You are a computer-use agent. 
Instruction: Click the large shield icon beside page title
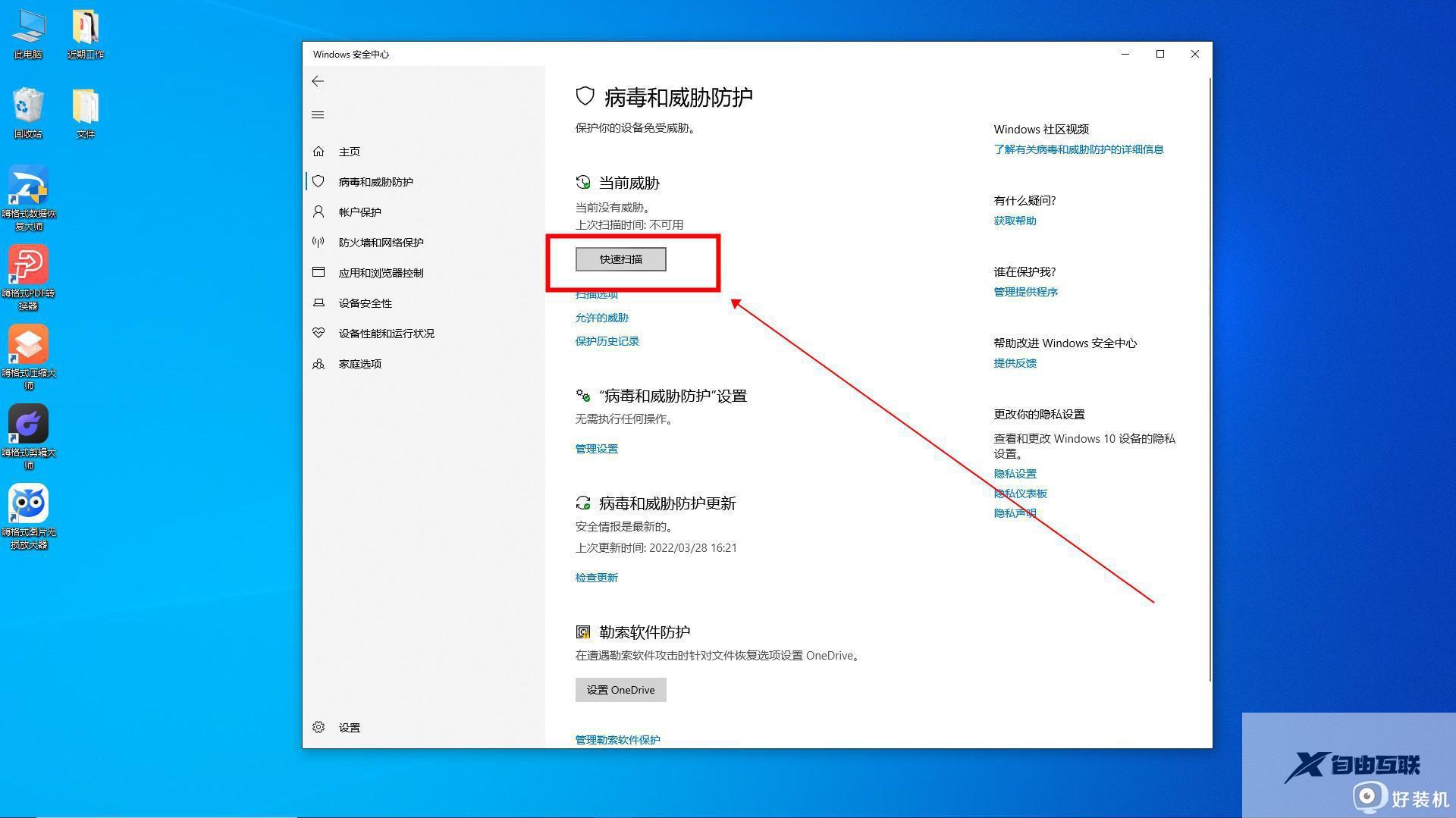coord(585,96)
